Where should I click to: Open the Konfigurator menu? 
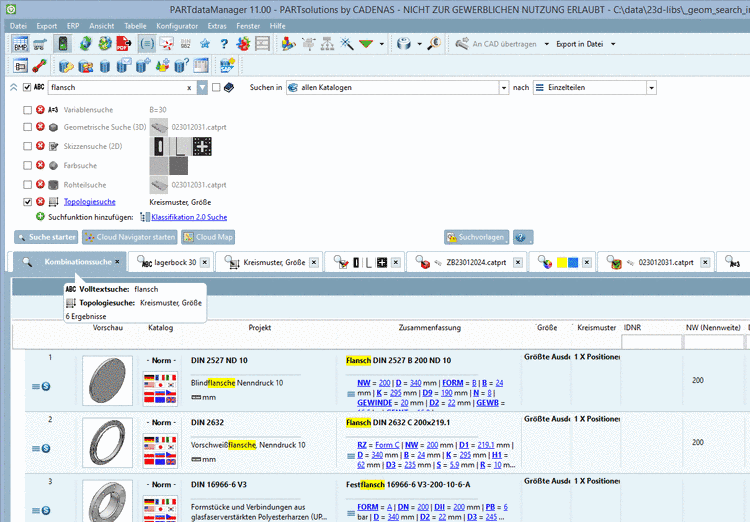click(177, 26)
